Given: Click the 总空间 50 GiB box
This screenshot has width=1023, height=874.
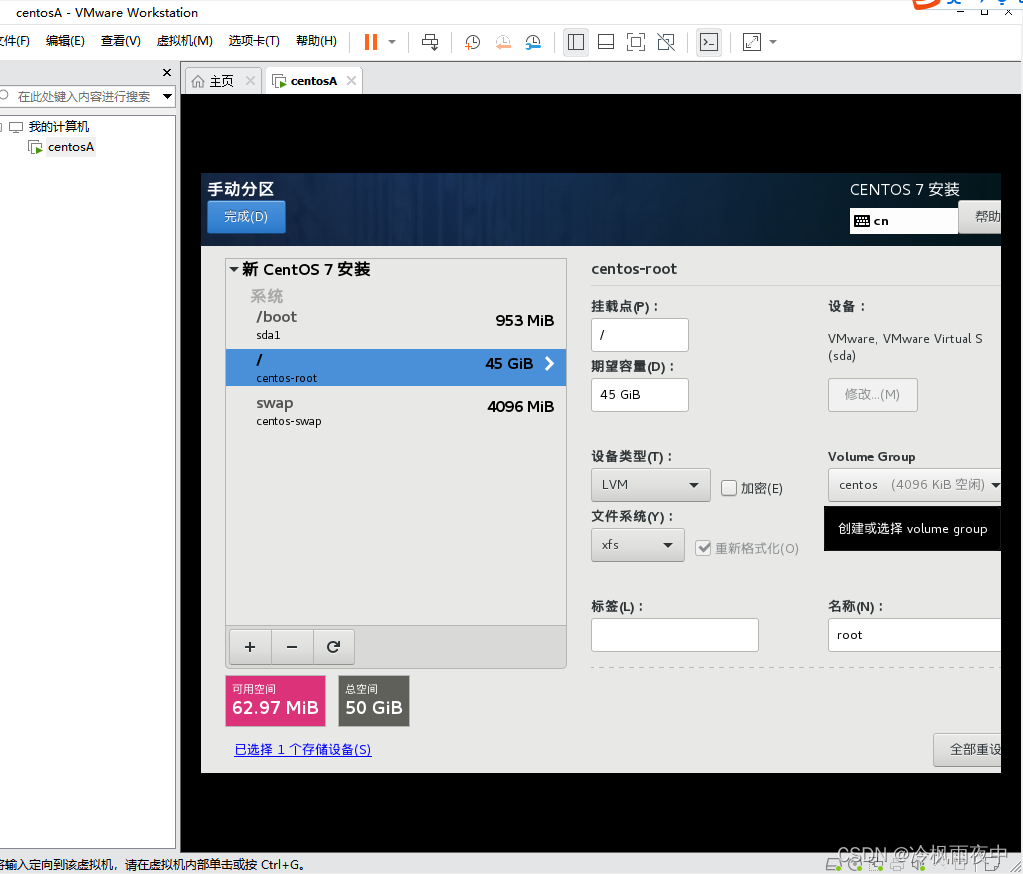Looking at the screenshot, I should (x=374, y=701).
